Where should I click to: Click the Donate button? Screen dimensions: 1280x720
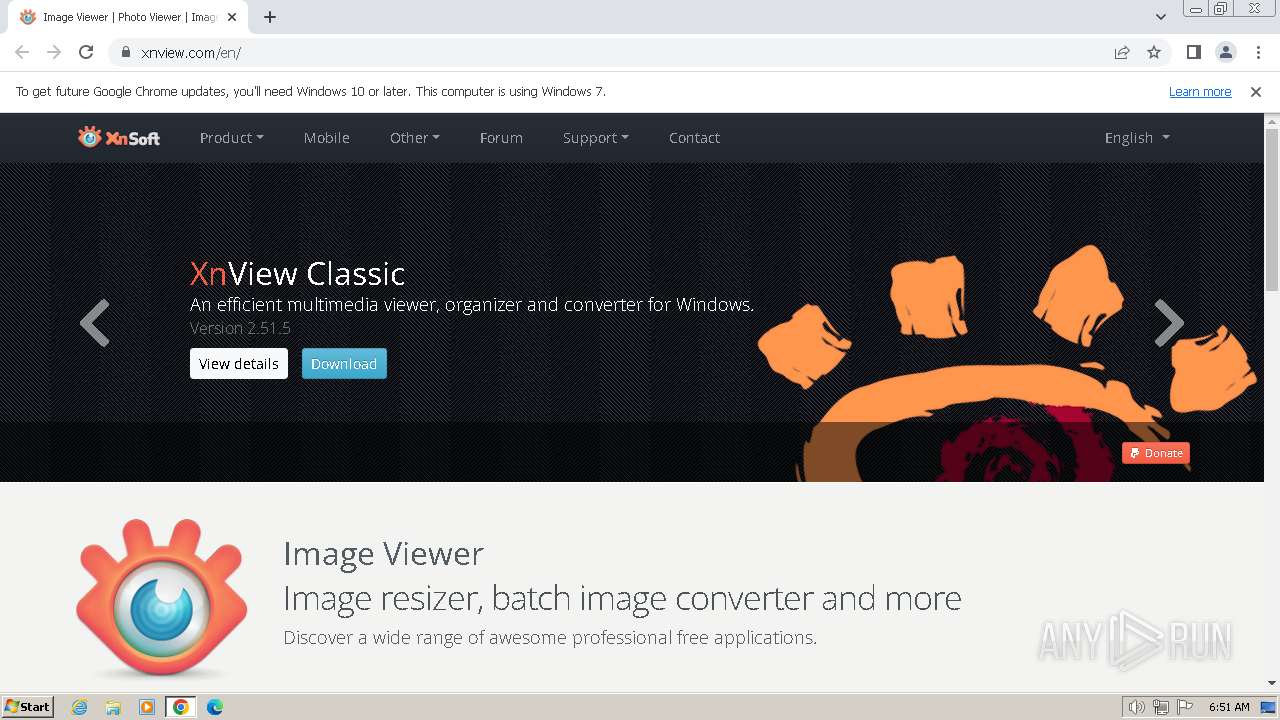pos(1156,453)
